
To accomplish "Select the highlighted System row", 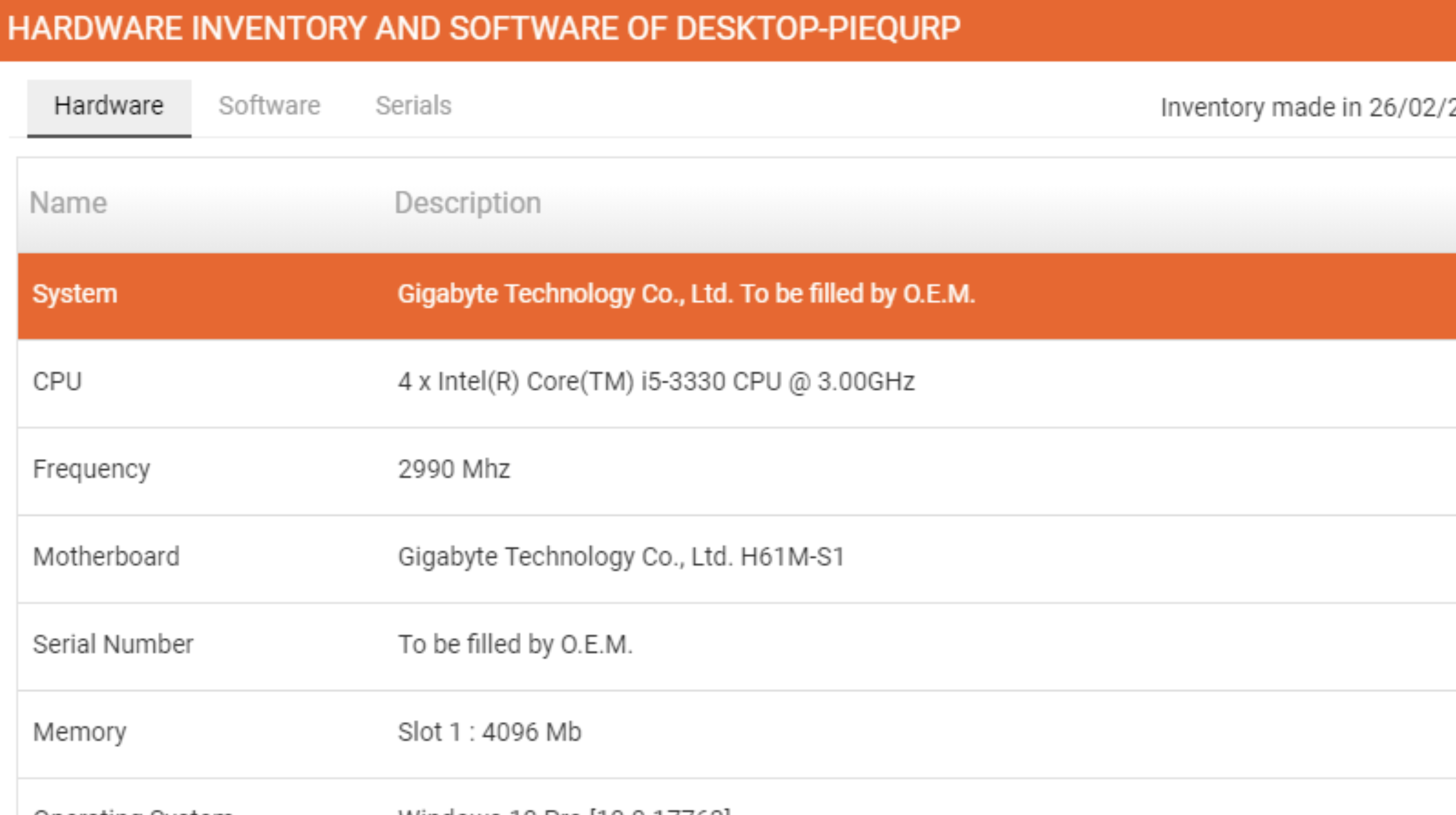I will coord(737,296).
